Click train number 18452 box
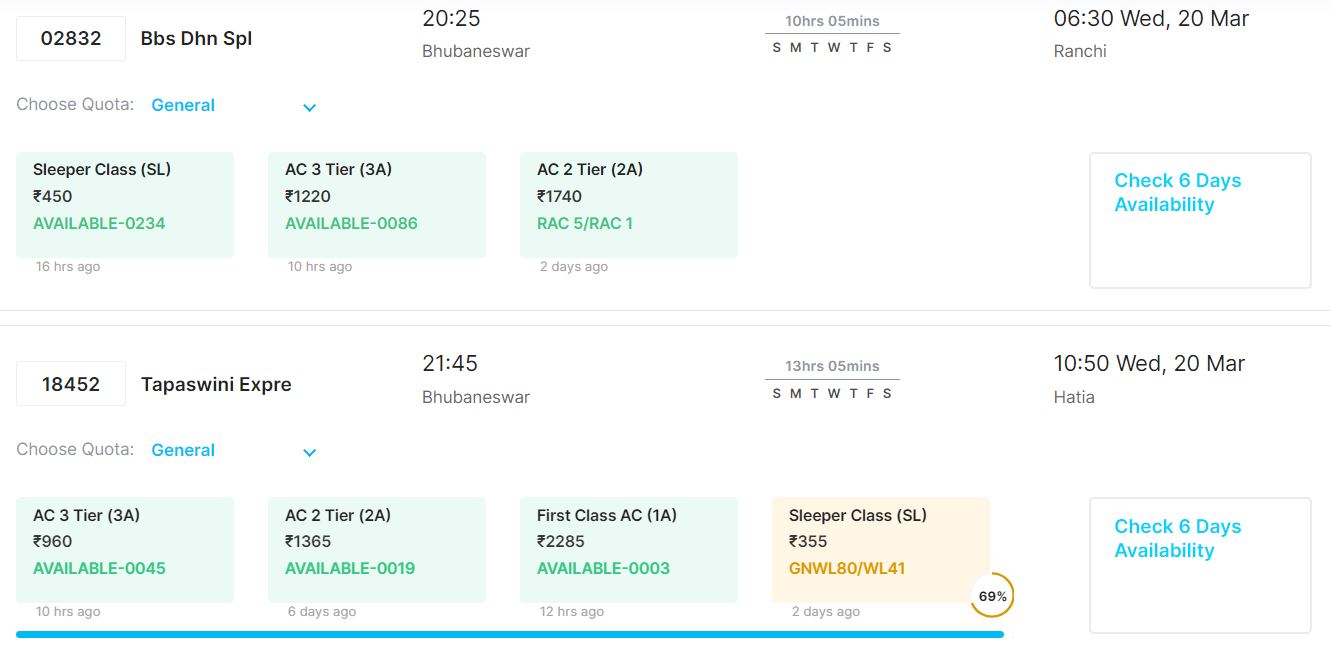Viewport: 1331px width, 648px height. [x=71, y=384]
